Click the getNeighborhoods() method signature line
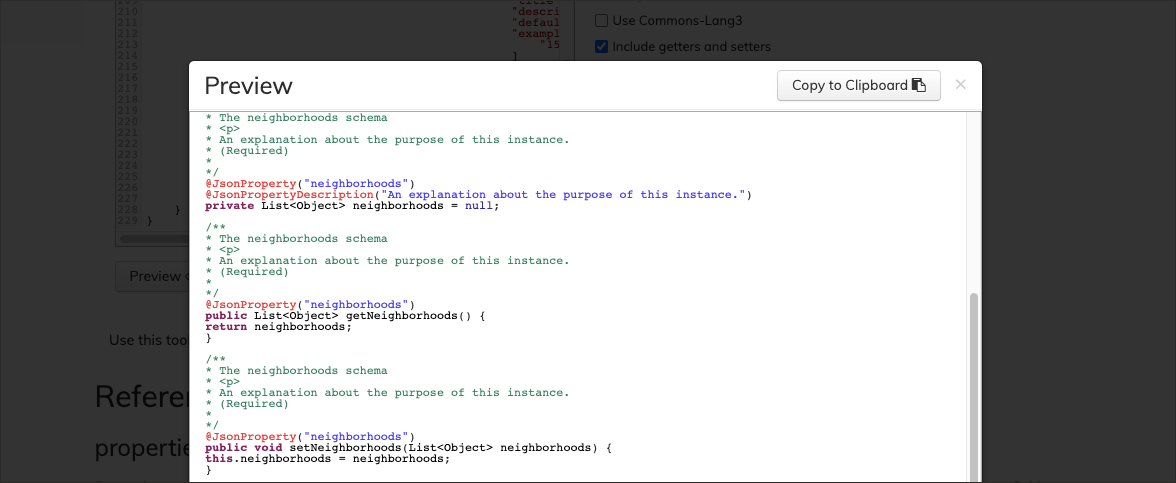The width and height of the screenshot is (1176, 483). (x=346, y=316)
